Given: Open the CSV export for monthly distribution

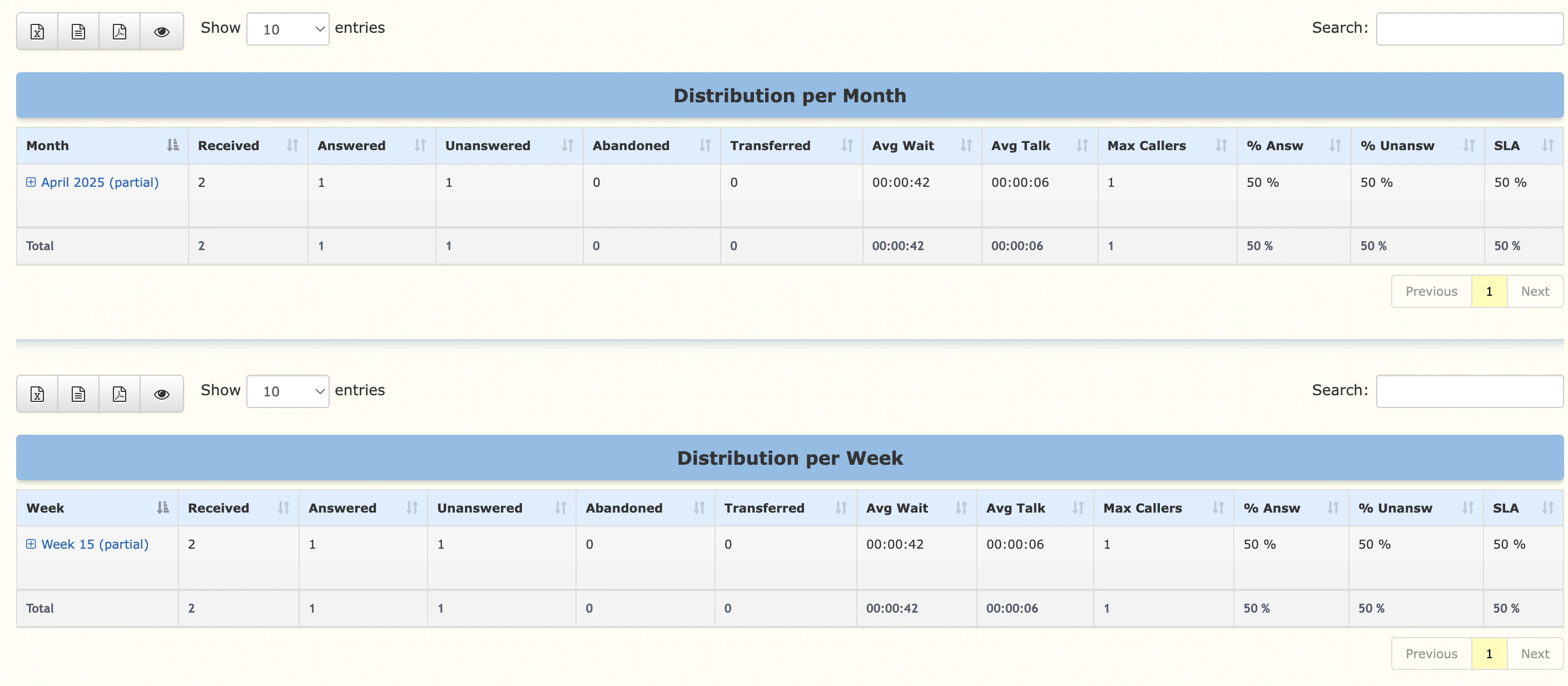Looking at the screenshot, I should 78,31.
